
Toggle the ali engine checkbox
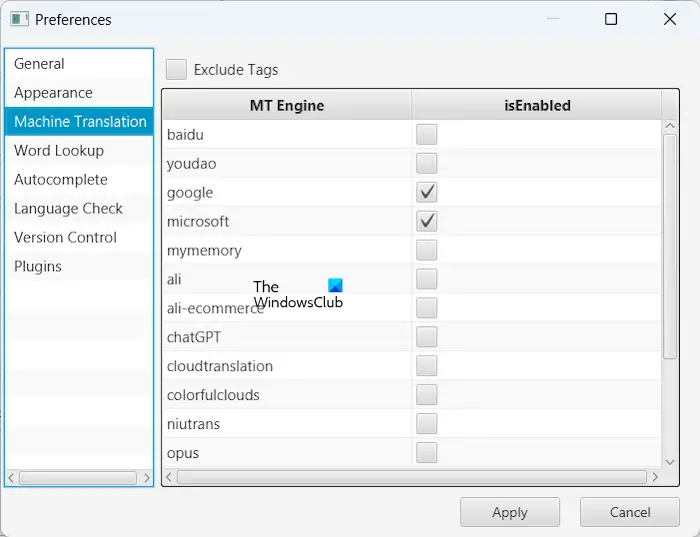(426, 279)
